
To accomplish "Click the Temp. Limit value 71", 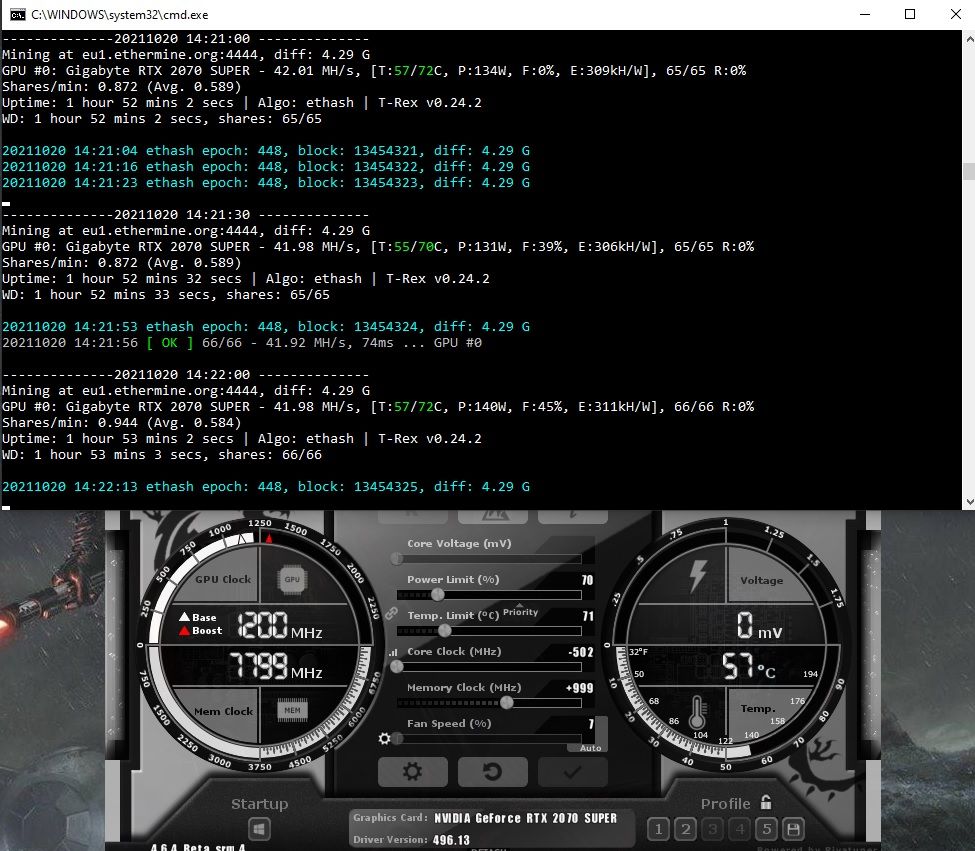I will pyautogui.click(x=588, y=616).
